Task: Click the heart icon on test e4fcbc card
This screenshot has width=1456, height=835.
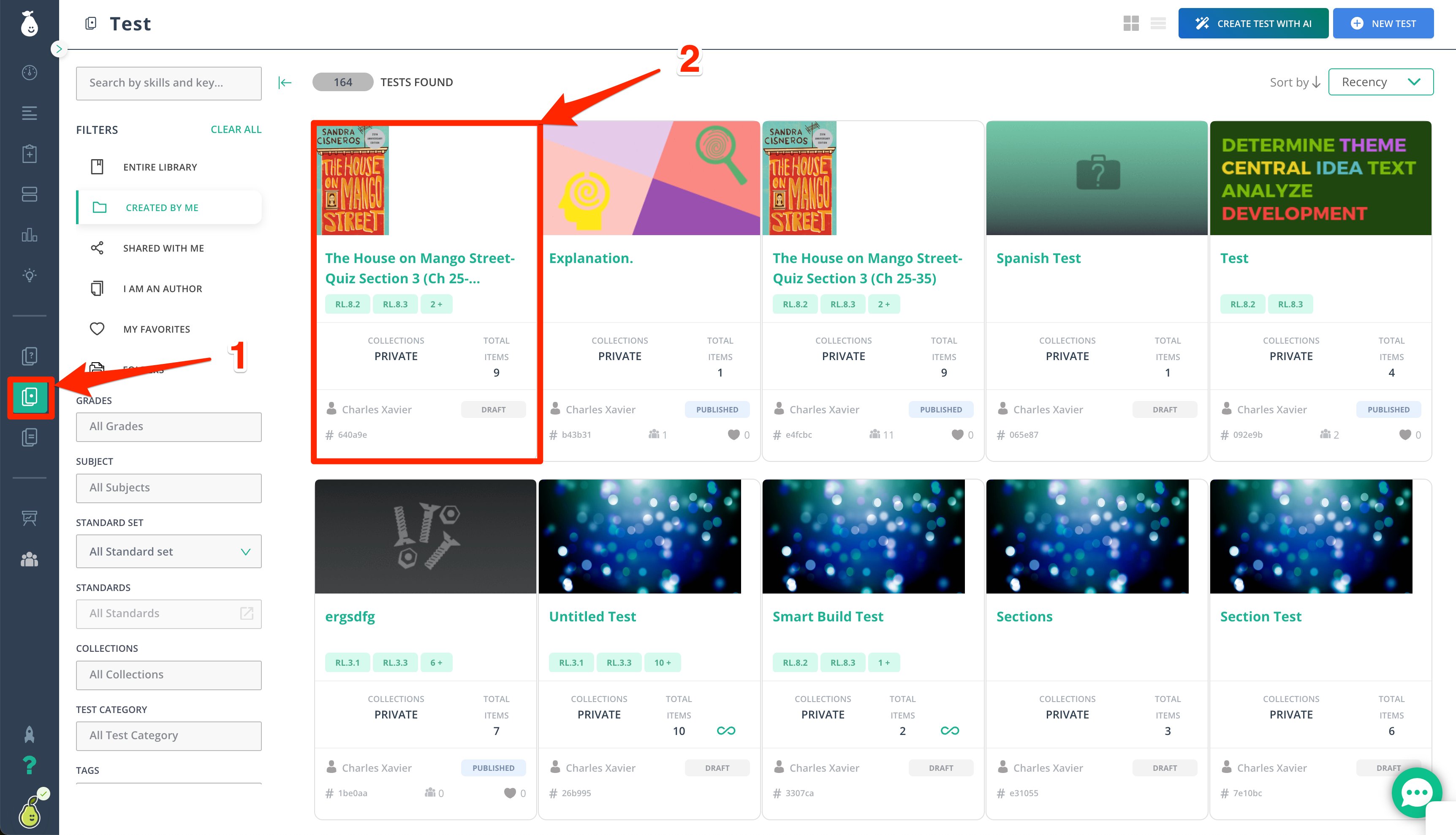Action: tap(957, 435)
